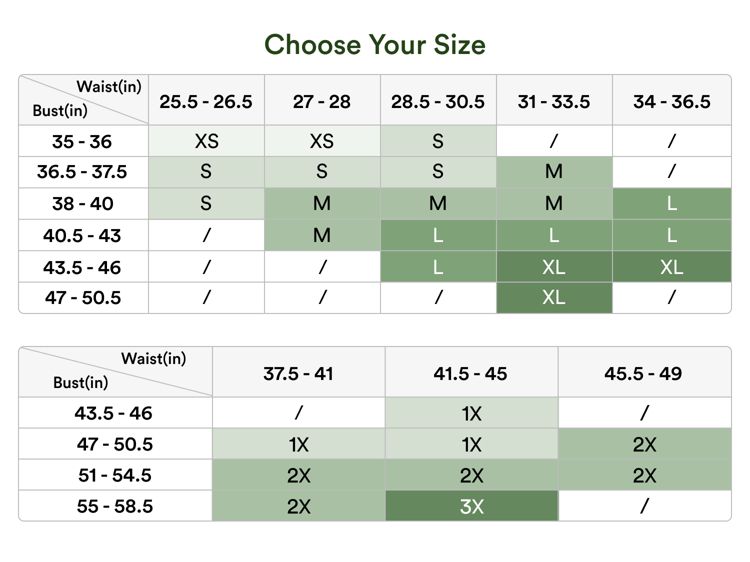Viewport: 750px width, 562px height.
Task: Click the 3X size cell
Action: click(471, 506)
